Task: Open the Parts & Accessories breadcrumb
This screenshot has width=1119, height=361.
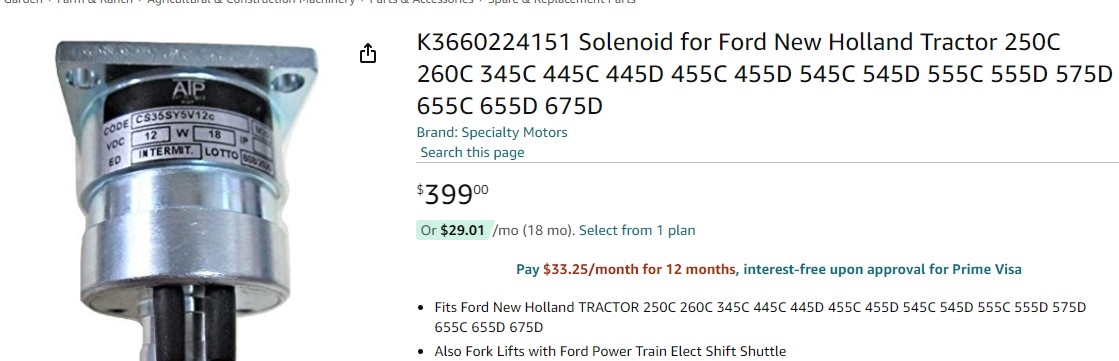Action: click(x=421, y=1)
